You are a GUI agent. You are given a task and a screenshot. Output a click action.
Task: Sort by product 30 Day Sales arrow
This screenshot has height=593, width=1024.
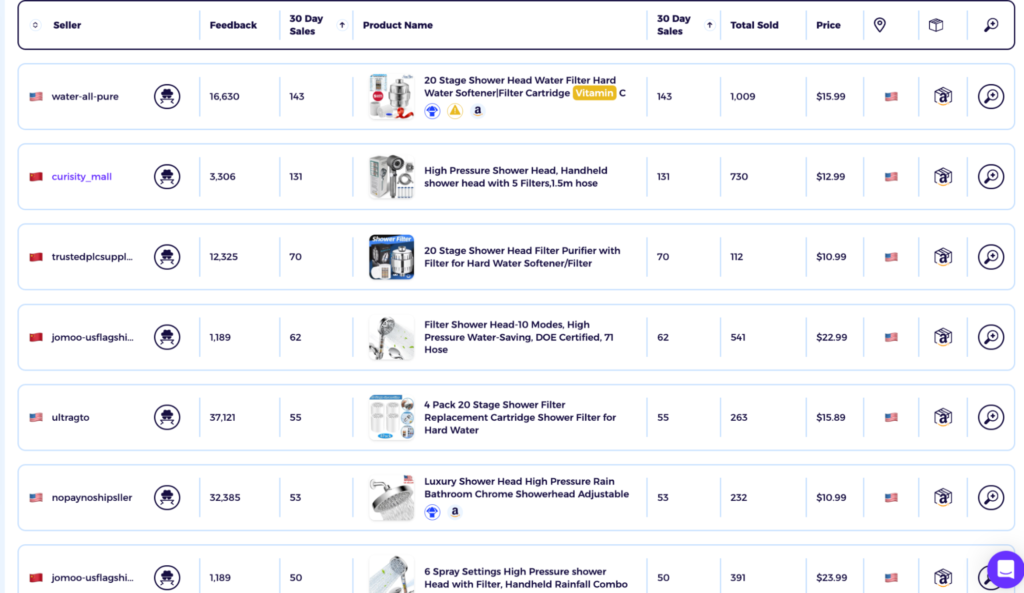(709, 25)
